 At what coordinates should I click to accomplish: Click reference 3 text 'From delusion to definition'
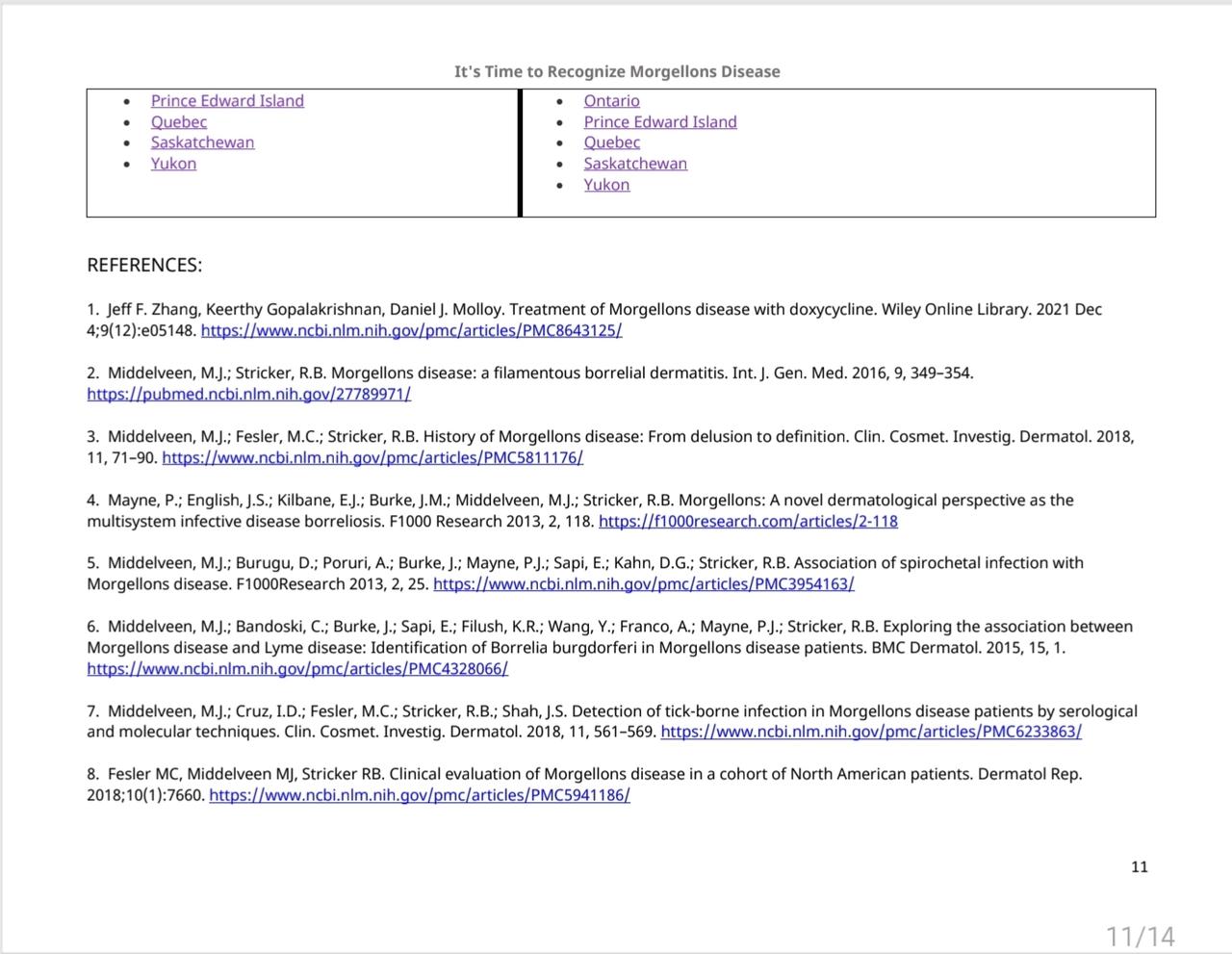click(x=746, y=436)
